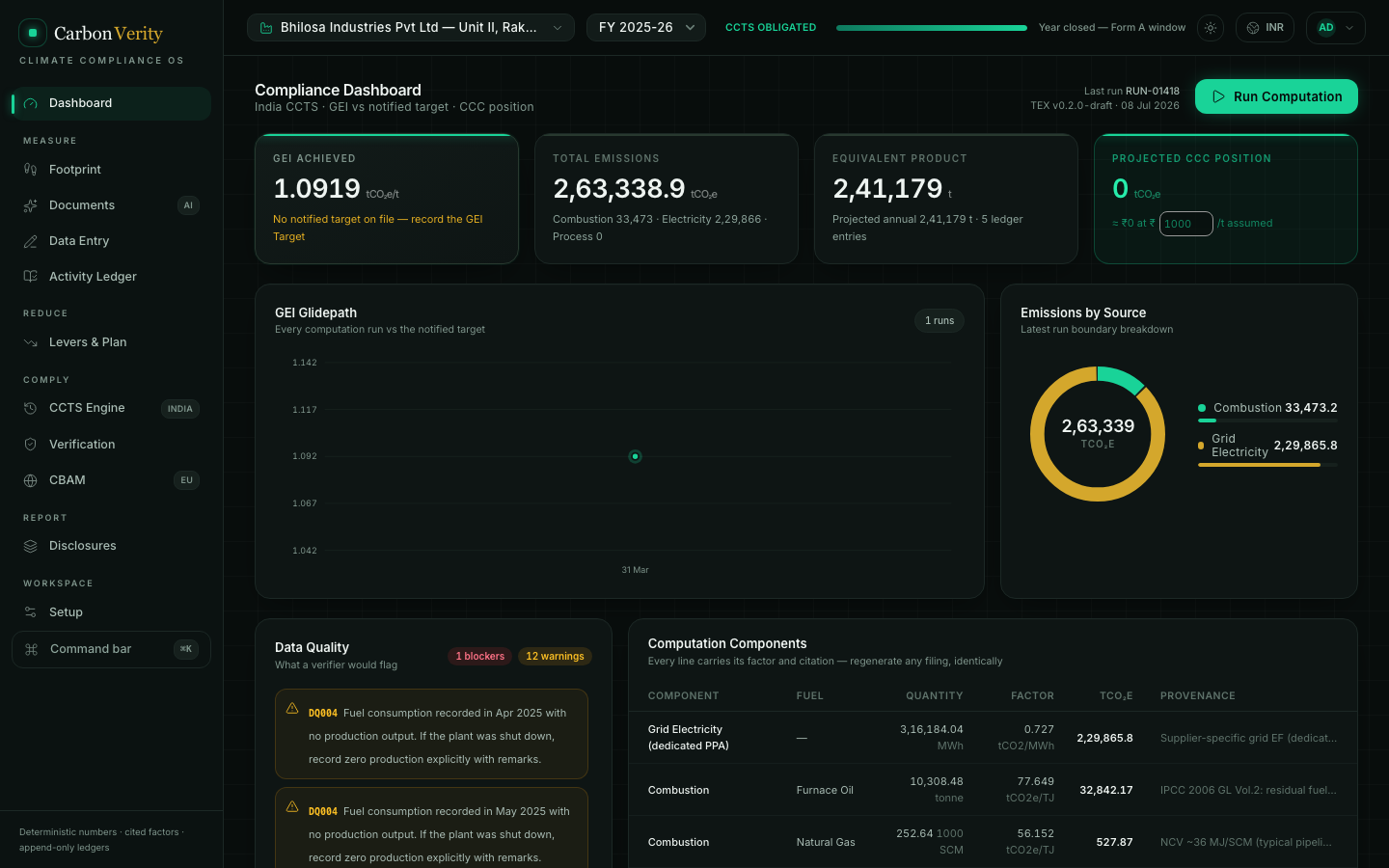The height and width of the screenshot is (868, 1389).
Task: Click the CarbonVerity logo icon
Action: pos(33,33)
